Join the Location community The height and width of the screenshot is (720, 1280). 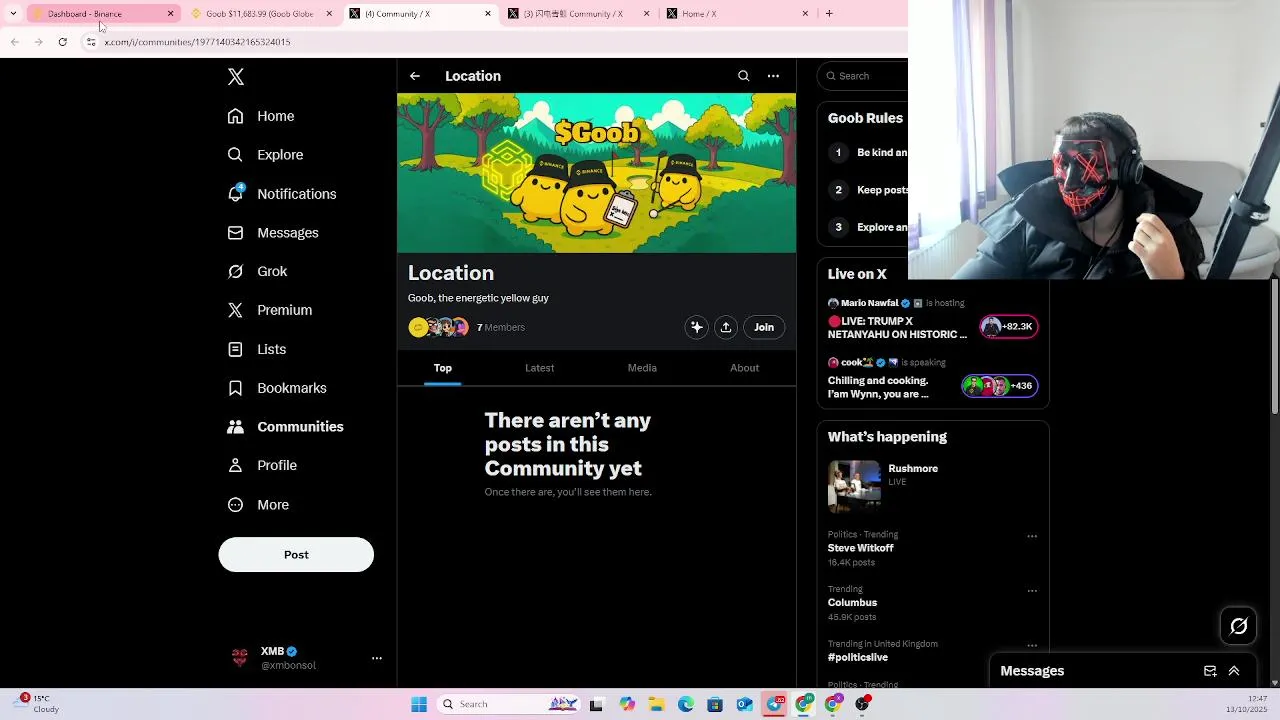764,327
